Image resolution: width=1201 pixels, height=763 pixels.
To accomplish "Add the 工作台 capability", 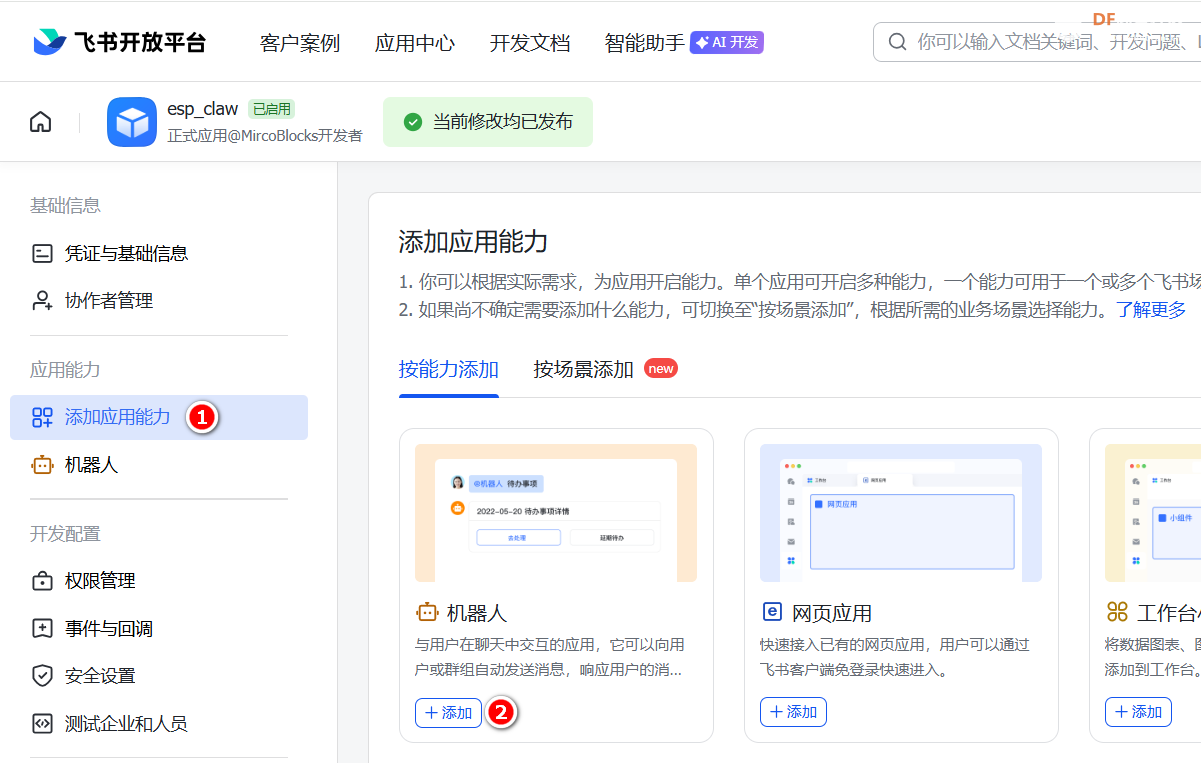I will [x=1138, y=712].
